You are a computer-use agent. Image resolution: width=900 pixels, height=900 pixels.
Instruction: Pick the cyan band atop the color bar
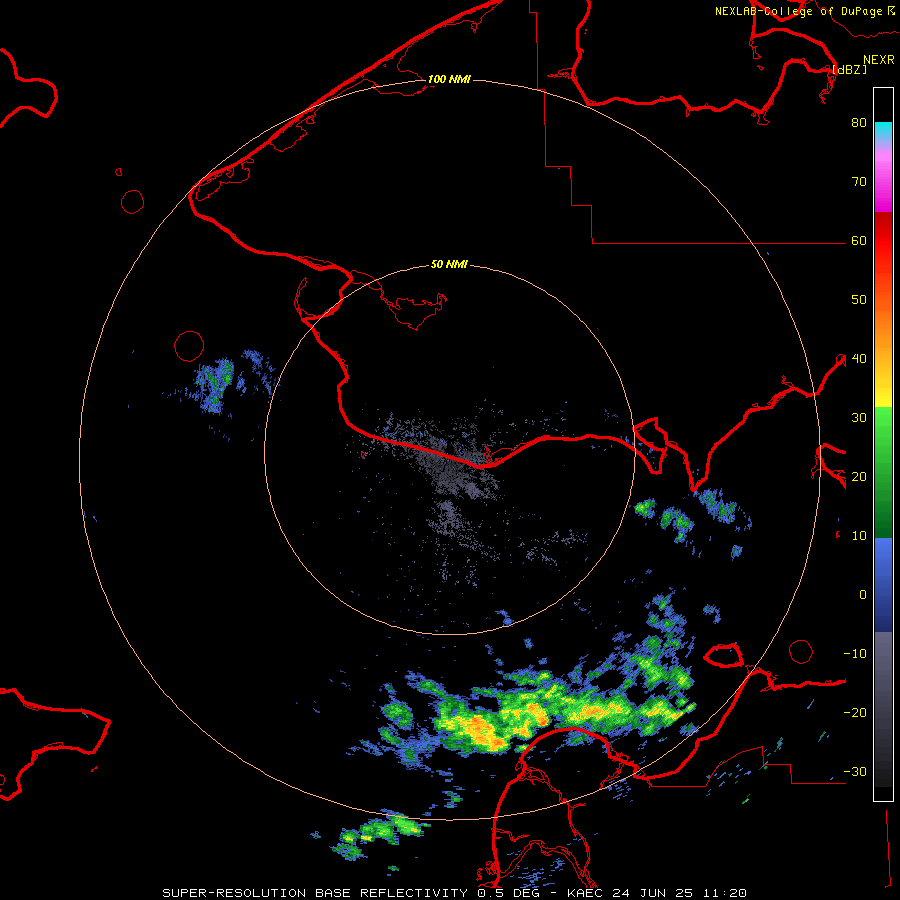(x=883, y=129)
